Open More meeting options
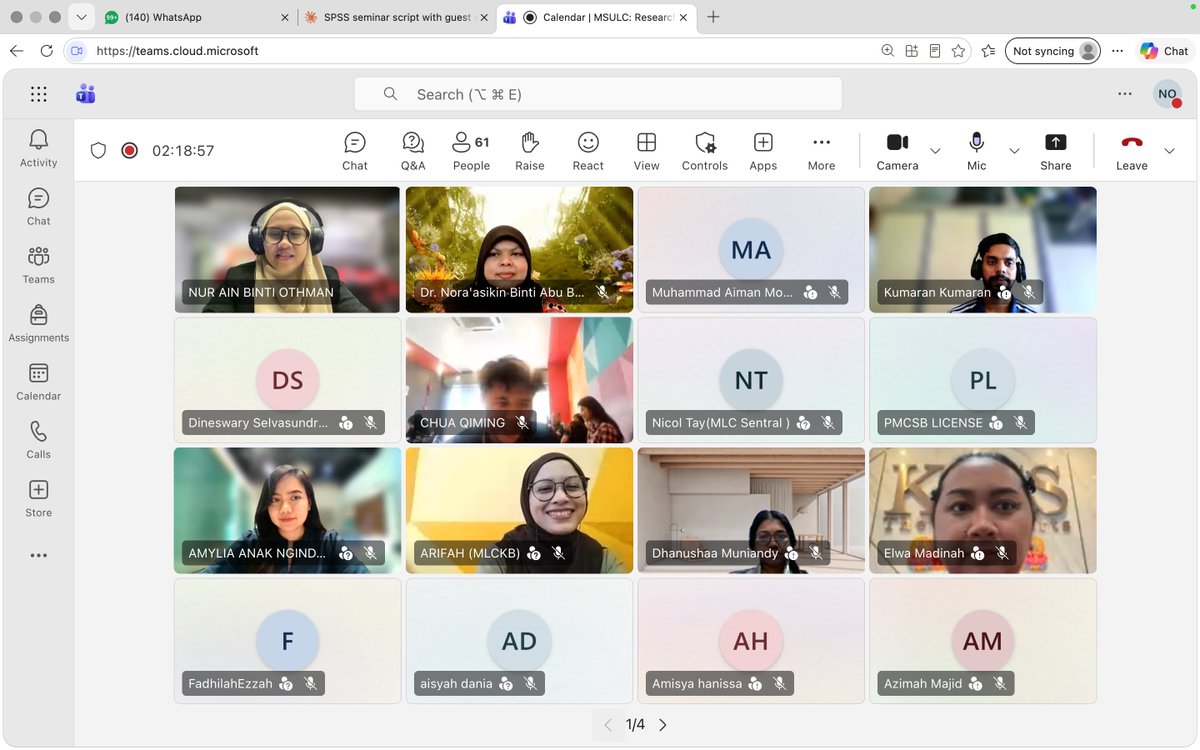This screenshot has height=750, width=1200. (x=821, y=151)
